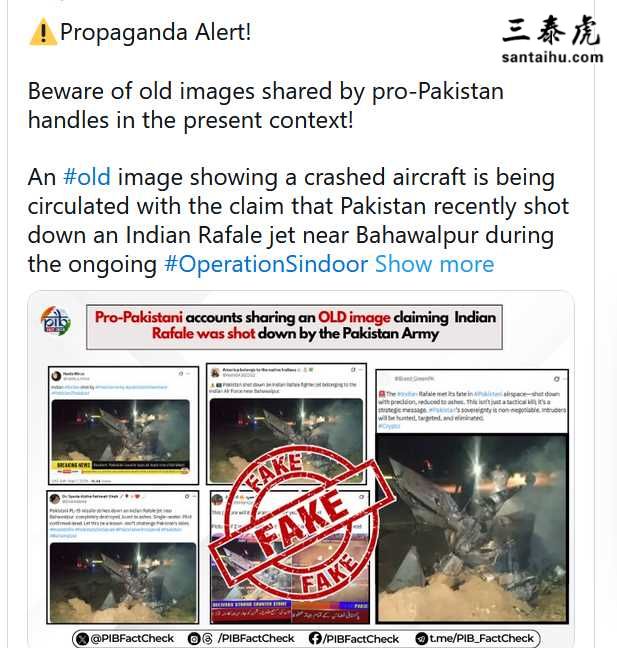Open the top-left crash tweet screenshot
This screenshot has width=617, height=648.
pos(123,425)
